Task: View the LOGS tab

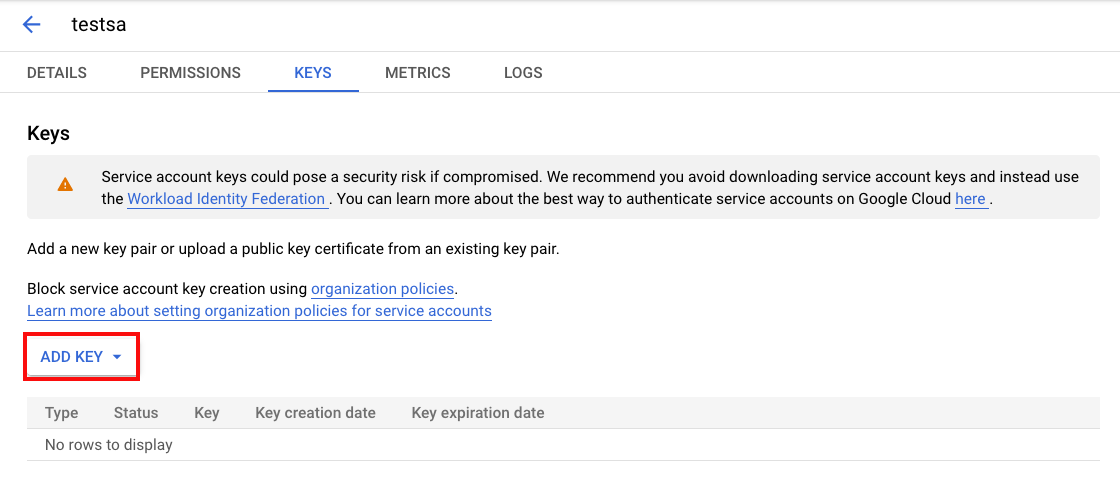Action: click(x=523, y=73)
